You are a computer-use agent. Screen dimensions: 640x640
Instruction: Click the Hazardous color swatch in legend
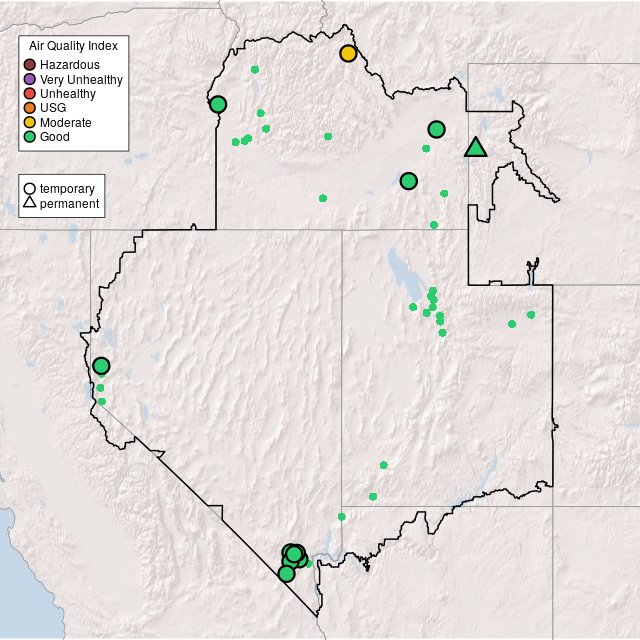coord(30,65)
